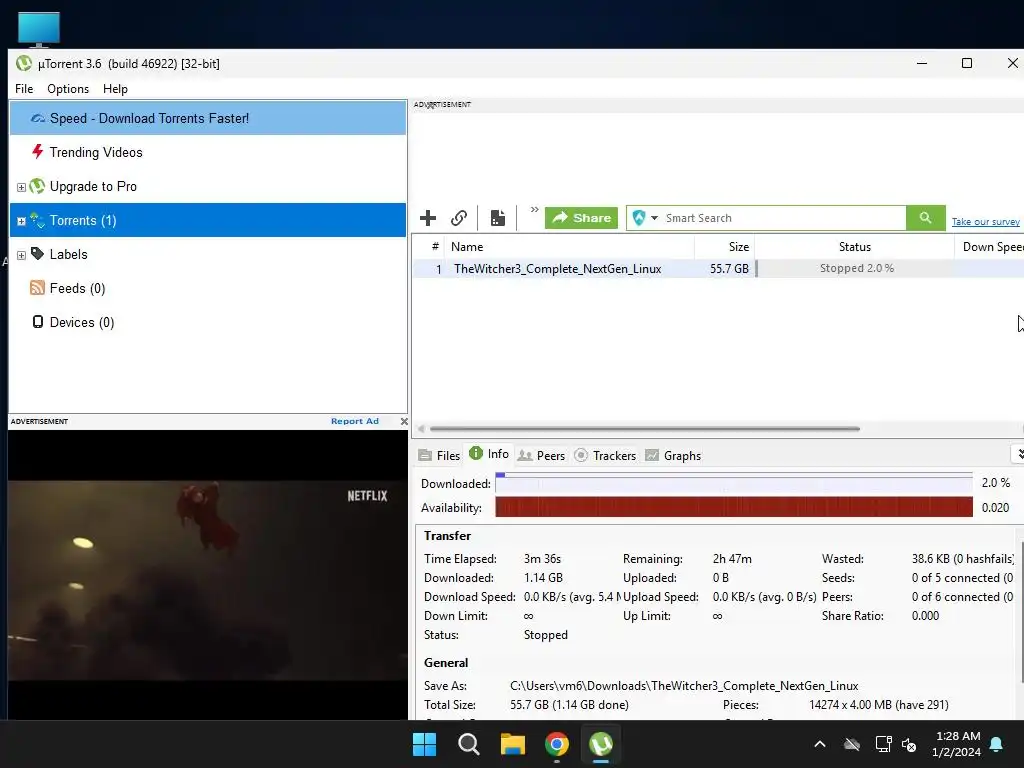Select TheWitcher3_Complete_NextGen_Linux torrent row

(x=718, y=268)
